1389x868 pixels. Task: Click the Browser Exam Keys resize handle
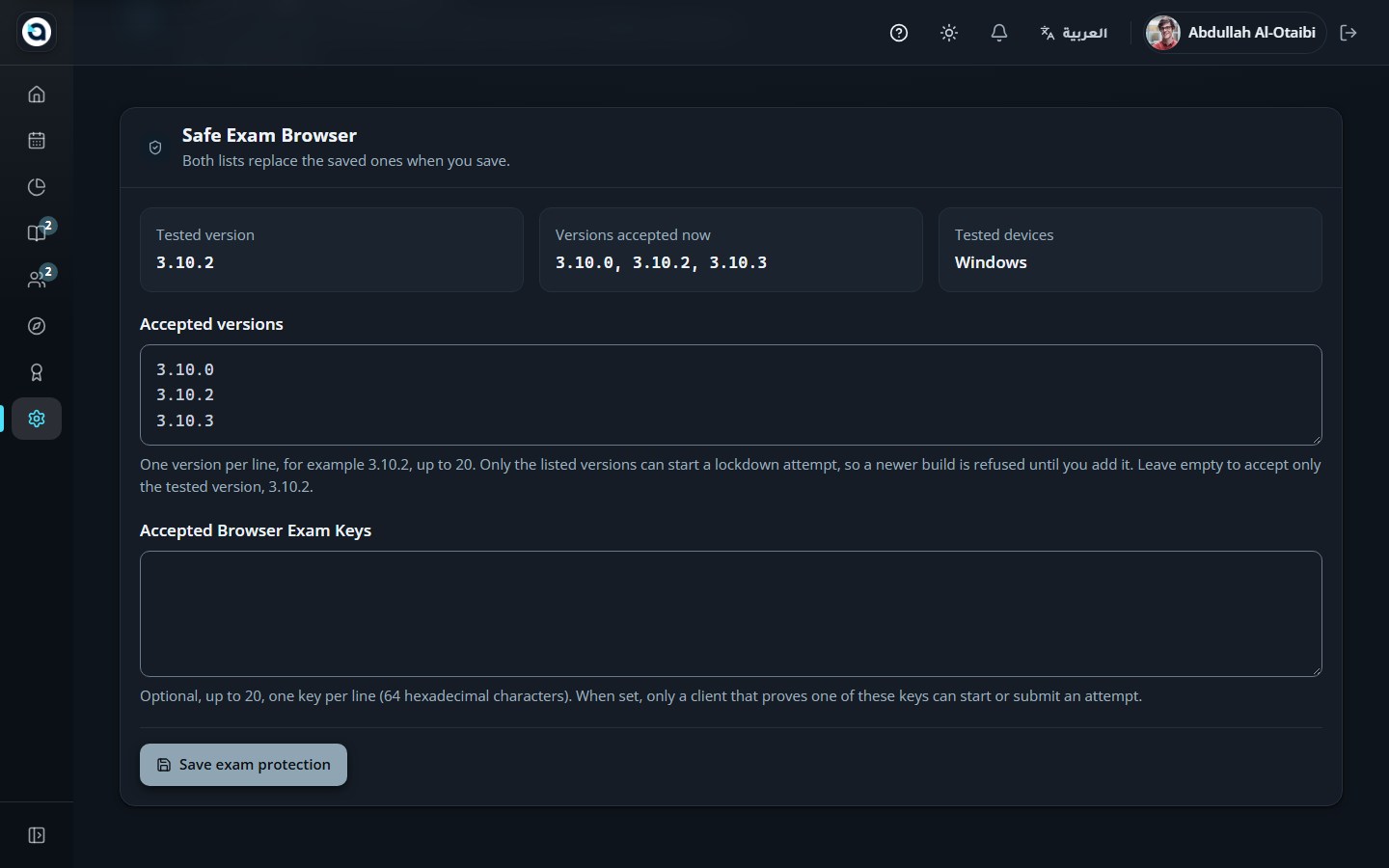coord(1316,670)
